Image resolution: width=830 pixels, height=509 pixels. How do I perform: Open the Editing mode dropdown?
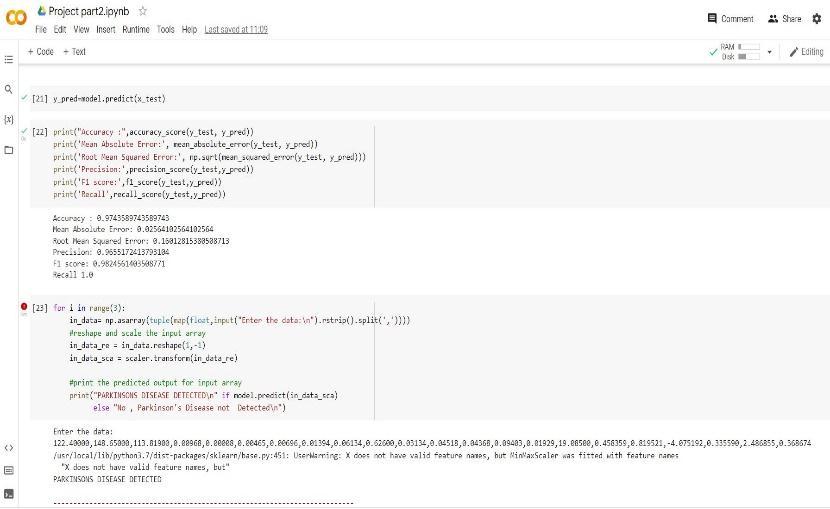[x=806, y=52]
